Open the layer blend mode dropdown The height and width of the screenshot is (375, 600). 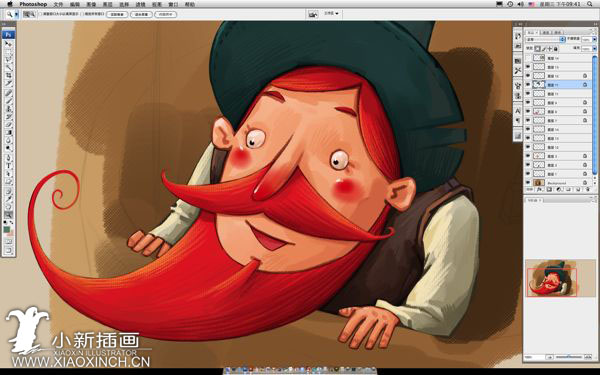pyautogui.click(x=545, y=39)
